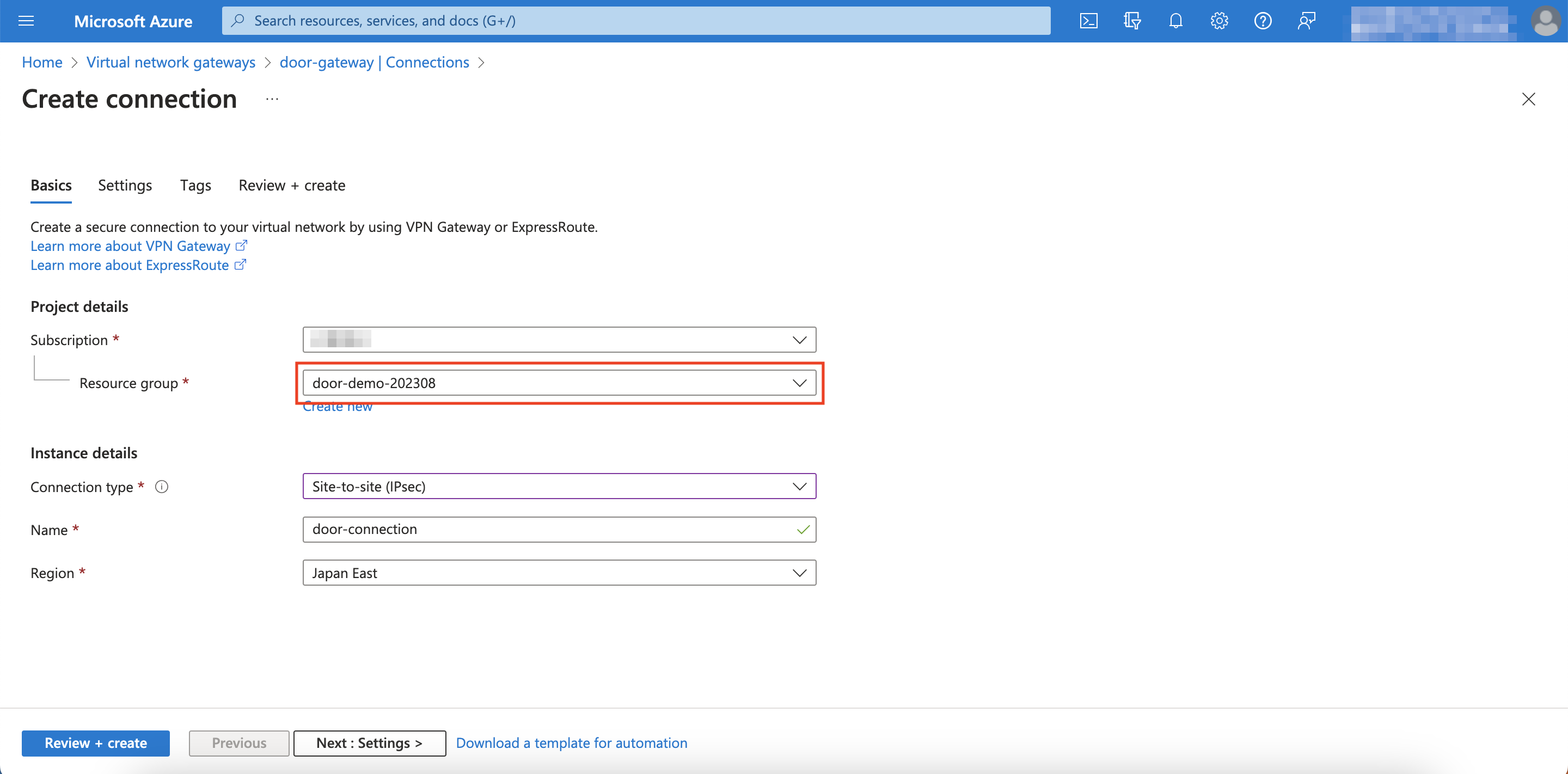Click Next : Settings button
Screen dimensions: 1568x774
click(369, 743)
